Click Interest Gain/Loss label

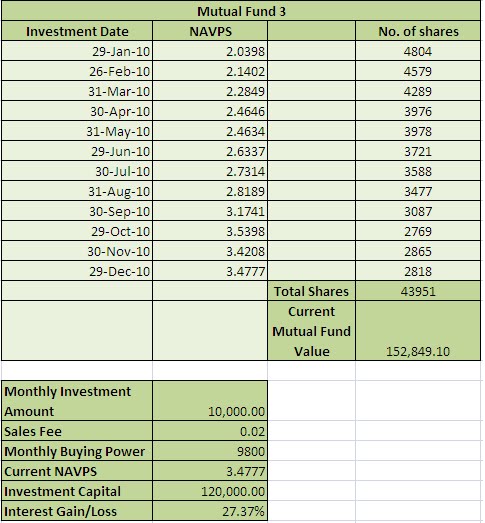pos(77,511)
